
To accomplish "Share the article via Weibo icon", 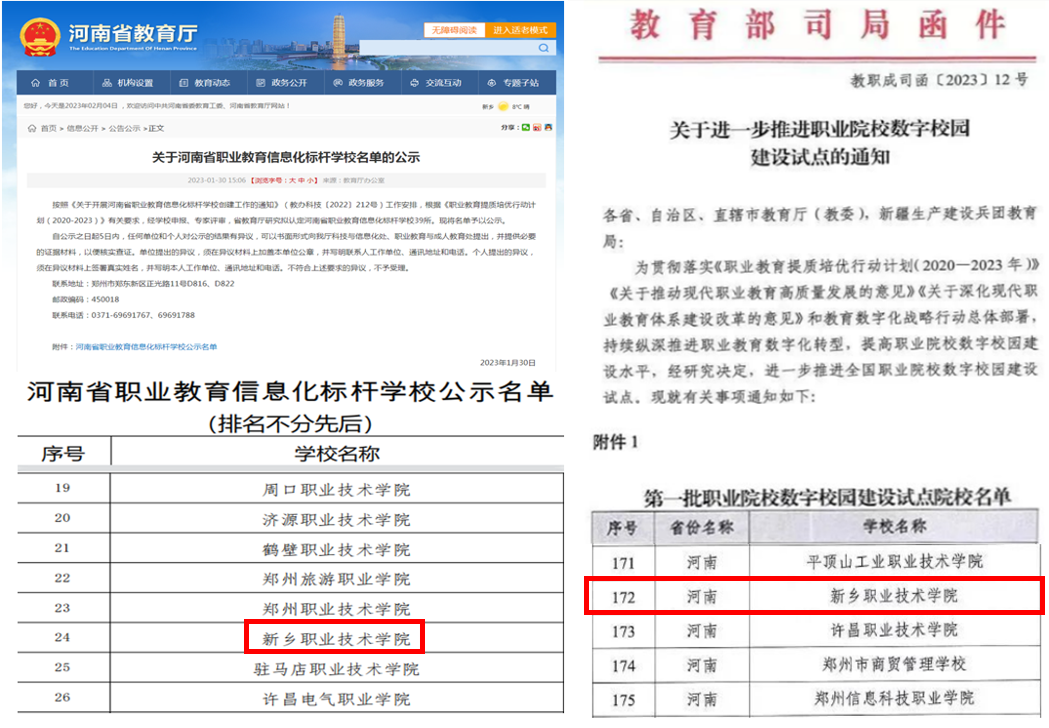I will coord(537,127).
